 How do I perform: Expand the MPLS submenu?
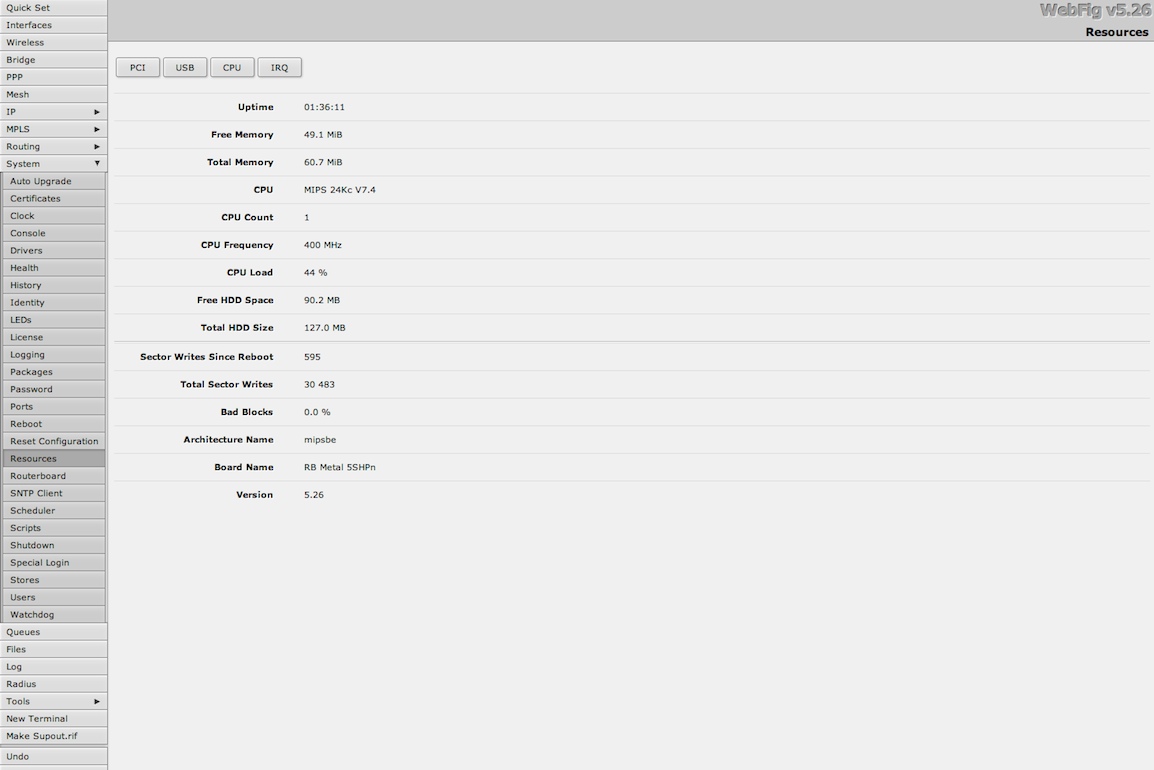point(53,129)
